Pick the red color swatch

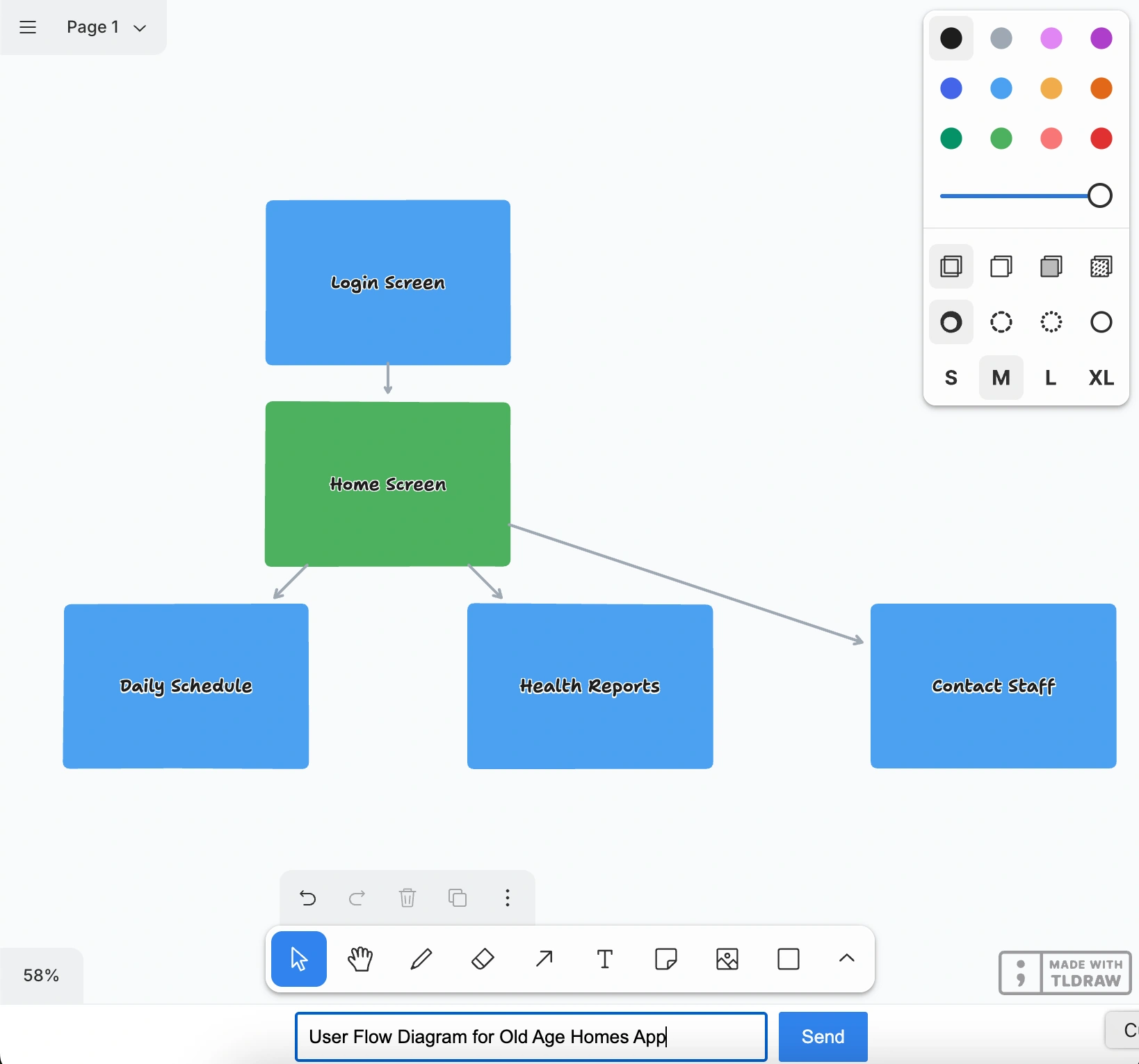click(1101, 138)
